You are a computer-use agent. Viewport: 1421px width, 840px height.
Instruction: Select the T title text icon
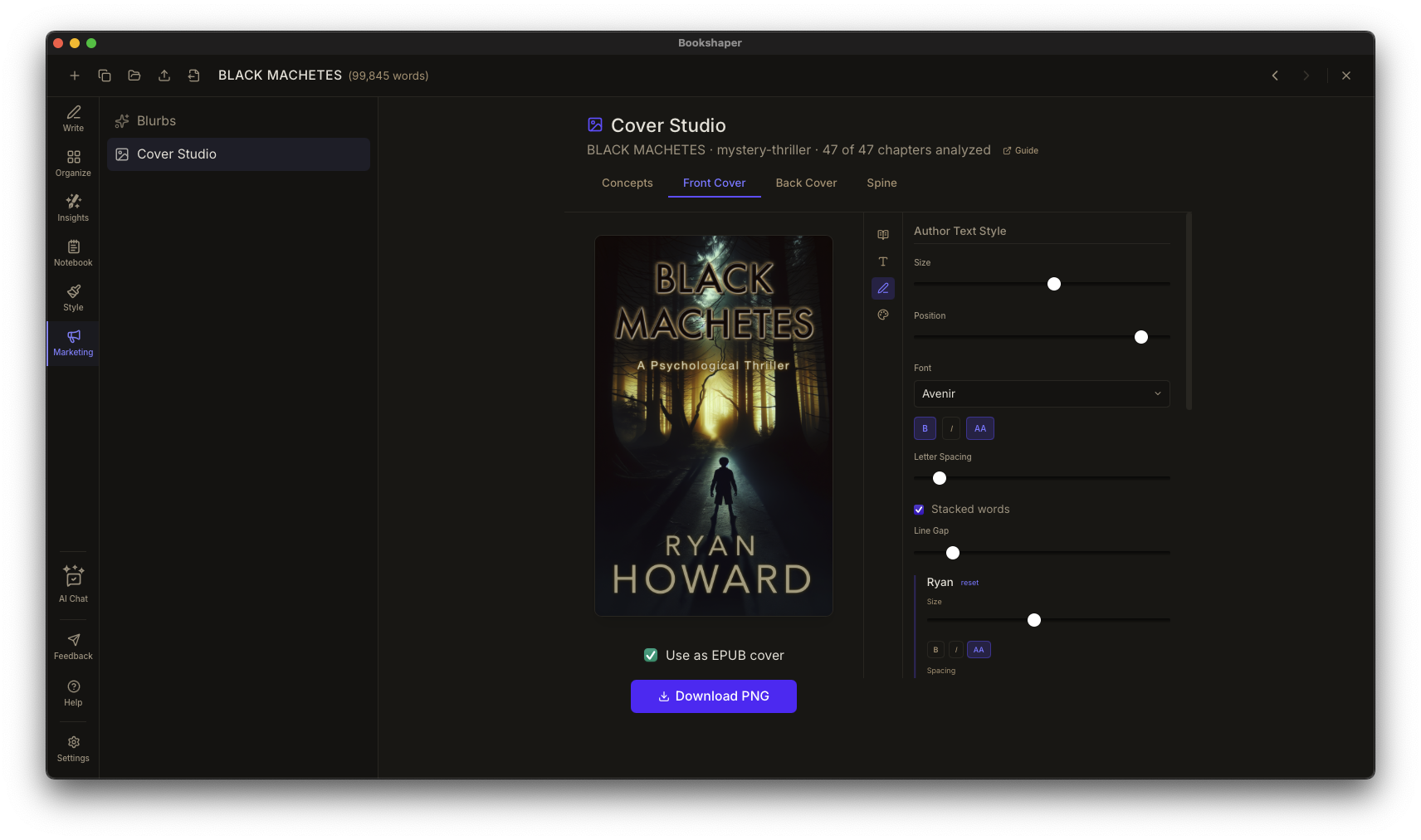tap(882, 261)
